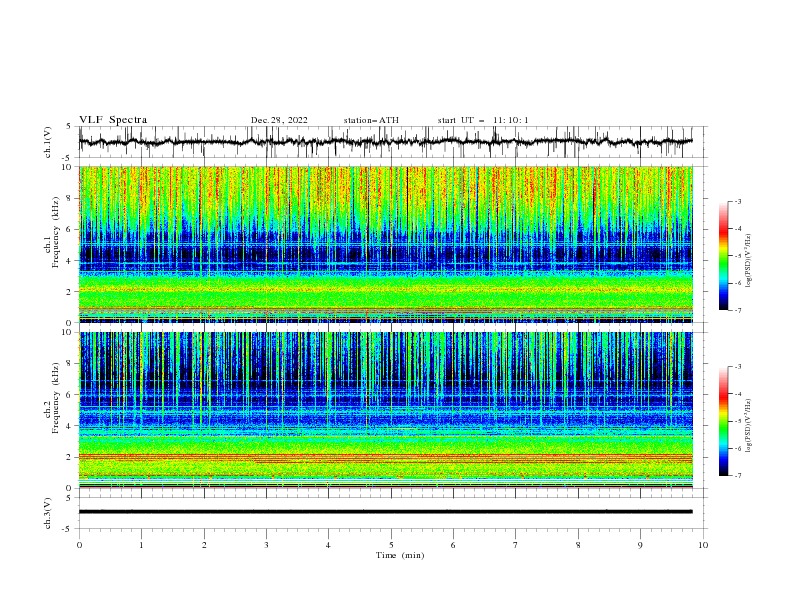Click the "-7" label on the upper colorbar

coord(737,310)
